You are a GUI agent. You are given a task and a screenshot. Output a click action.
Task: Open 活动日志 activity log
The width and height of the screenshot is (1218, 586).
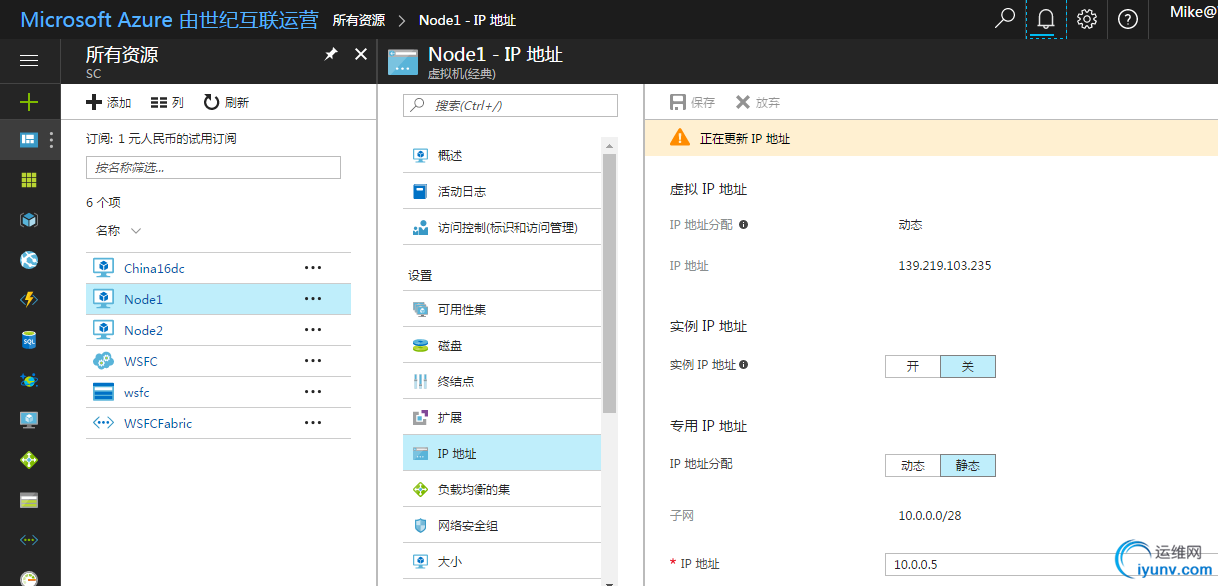tap(502, 191)
